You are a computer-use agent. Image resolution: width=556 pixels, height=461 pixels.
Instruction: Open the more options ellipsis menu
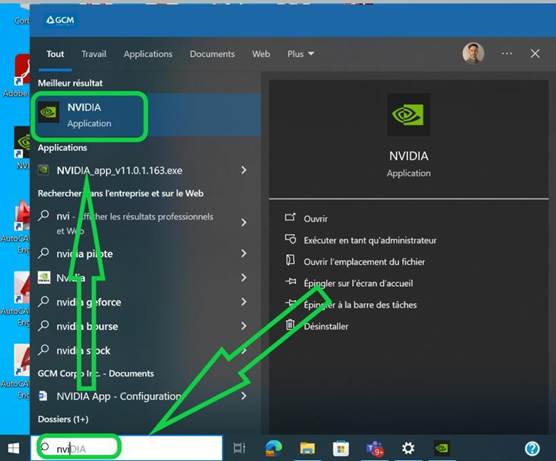(x=506, y=53)
